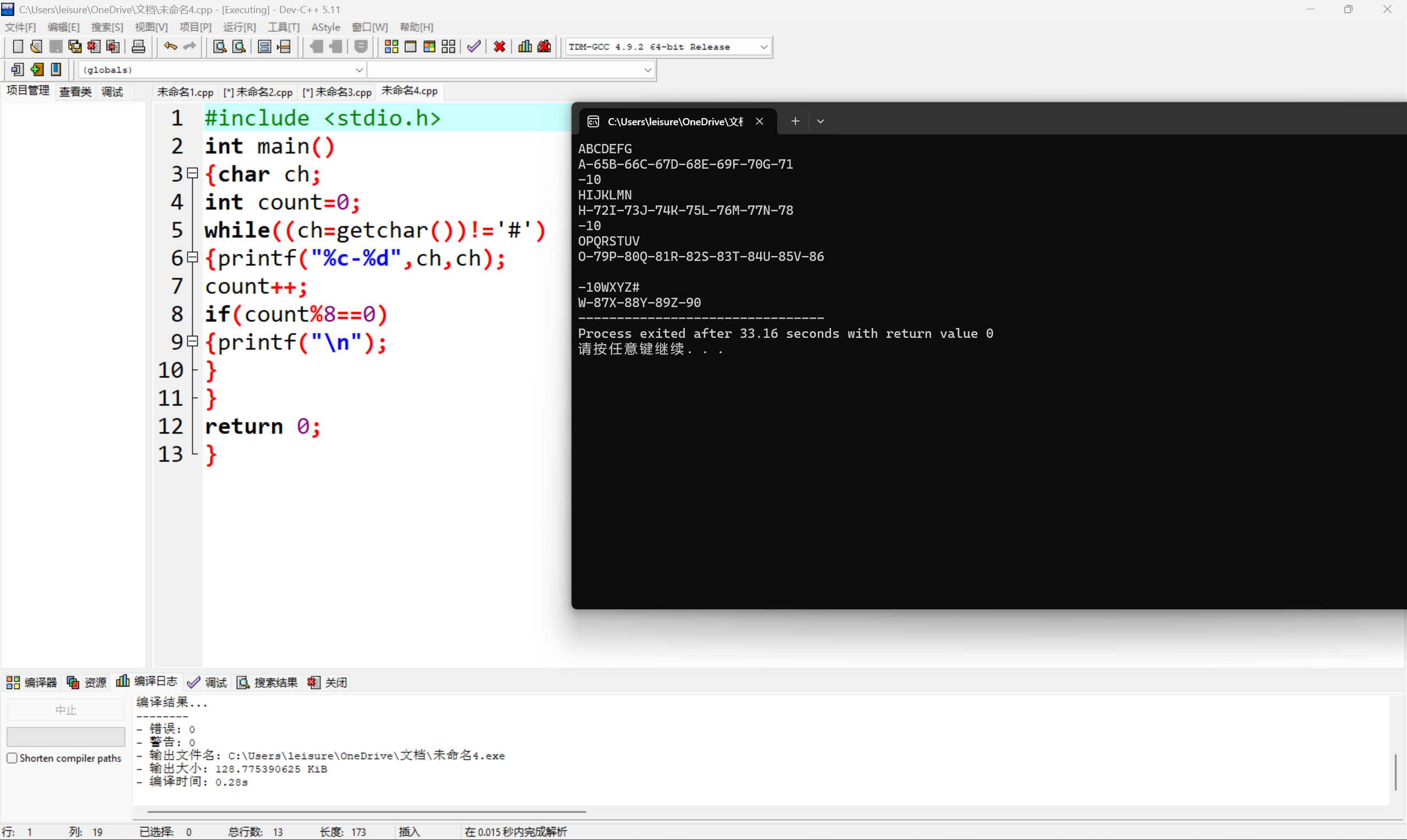Open the TDM-GCC compiler configuration dropdown
Screen dimensions: 1407x840
(765, 46)
